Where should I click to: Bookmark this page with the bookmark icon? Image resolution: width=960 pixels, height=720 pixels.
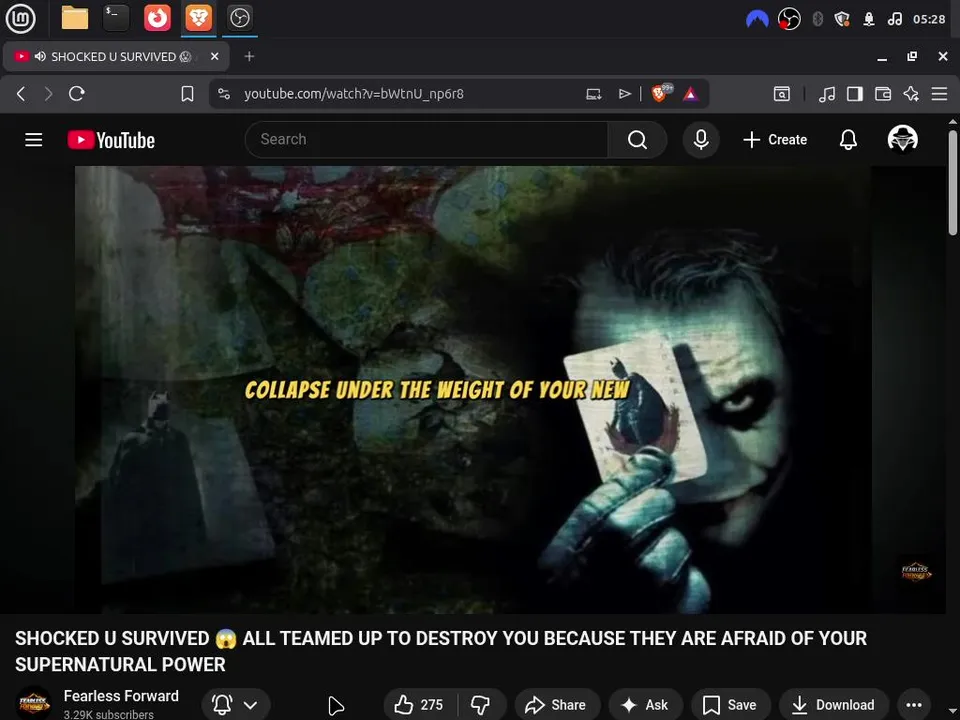point(187,94)
